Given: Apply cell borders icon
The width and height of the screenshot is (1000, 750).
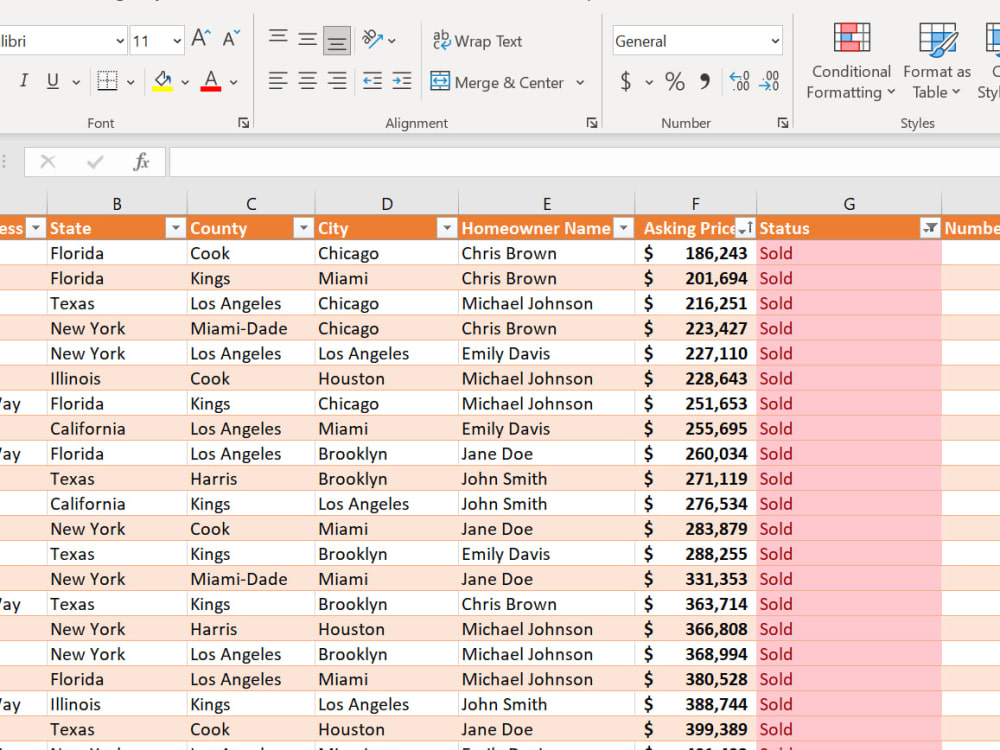Looking at the screenshot, I should pos(107,81).
